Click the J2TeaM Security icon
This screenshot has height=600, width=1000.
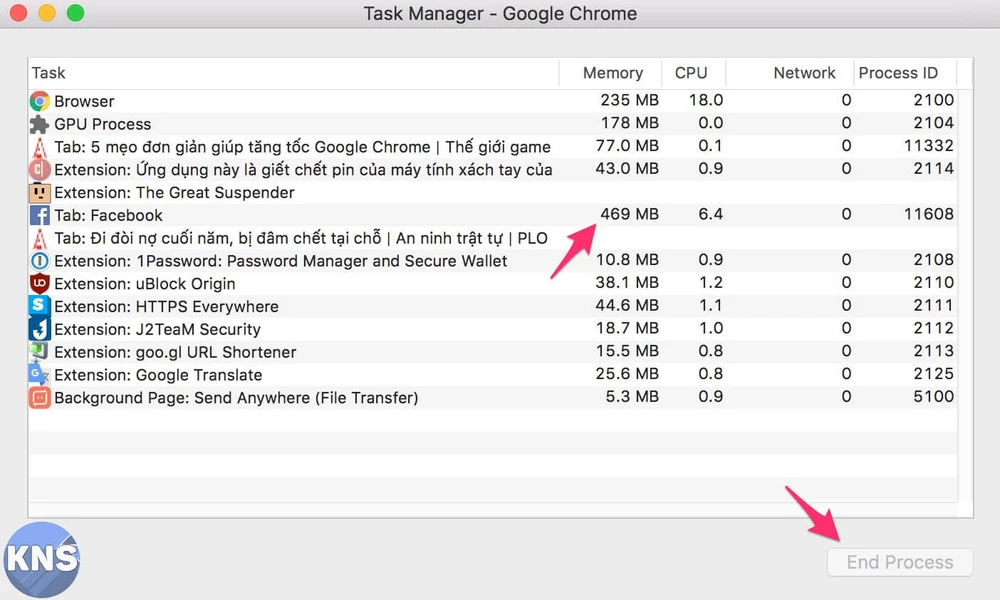[x=39, y=329]
